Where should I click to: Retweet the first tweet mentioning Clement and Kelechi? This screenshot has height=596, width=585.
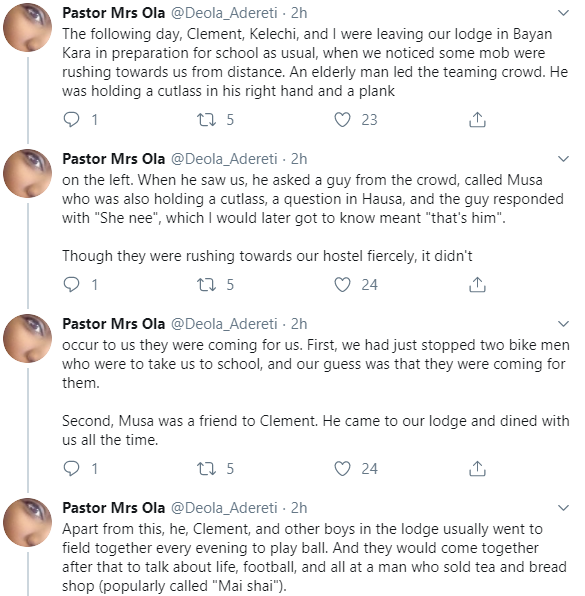point(206,120)
